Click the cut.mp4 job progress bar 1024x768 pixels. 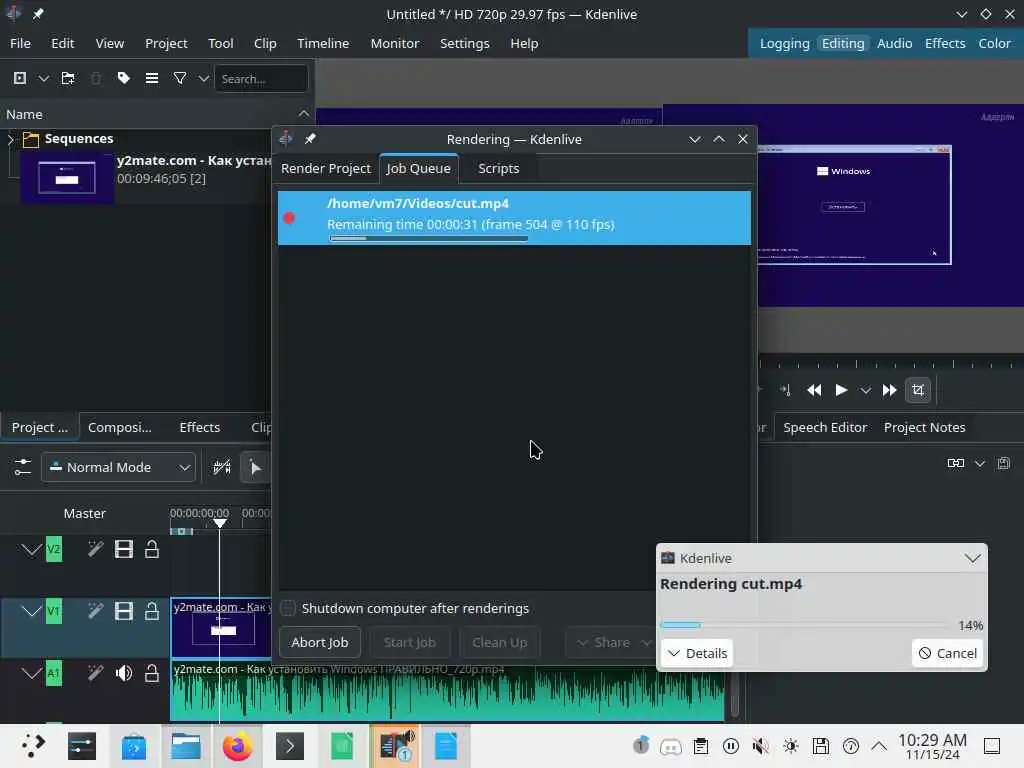(x=428, y=238)
